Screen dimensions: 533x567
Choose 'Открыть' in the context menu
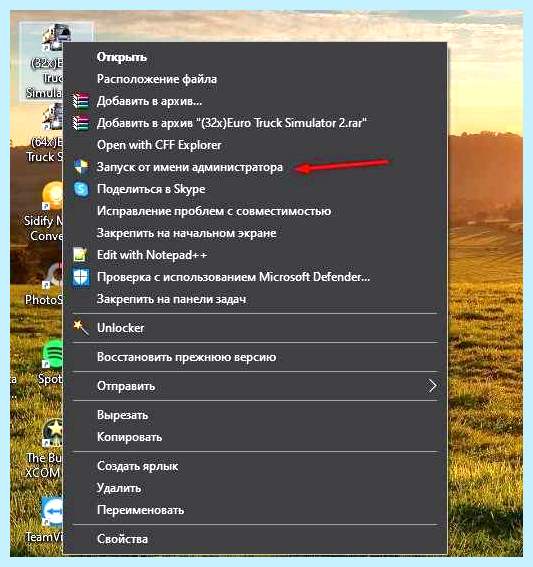[x=255, y=57]
